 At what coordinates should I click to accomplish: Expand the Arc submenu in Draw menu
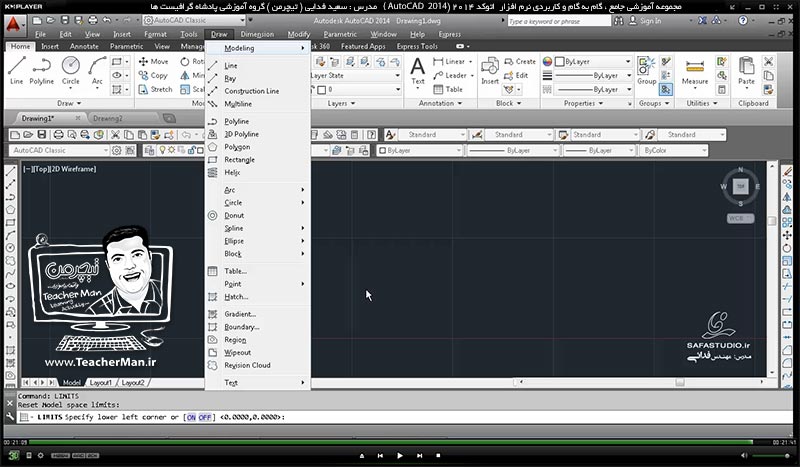(x=258, y=190)
